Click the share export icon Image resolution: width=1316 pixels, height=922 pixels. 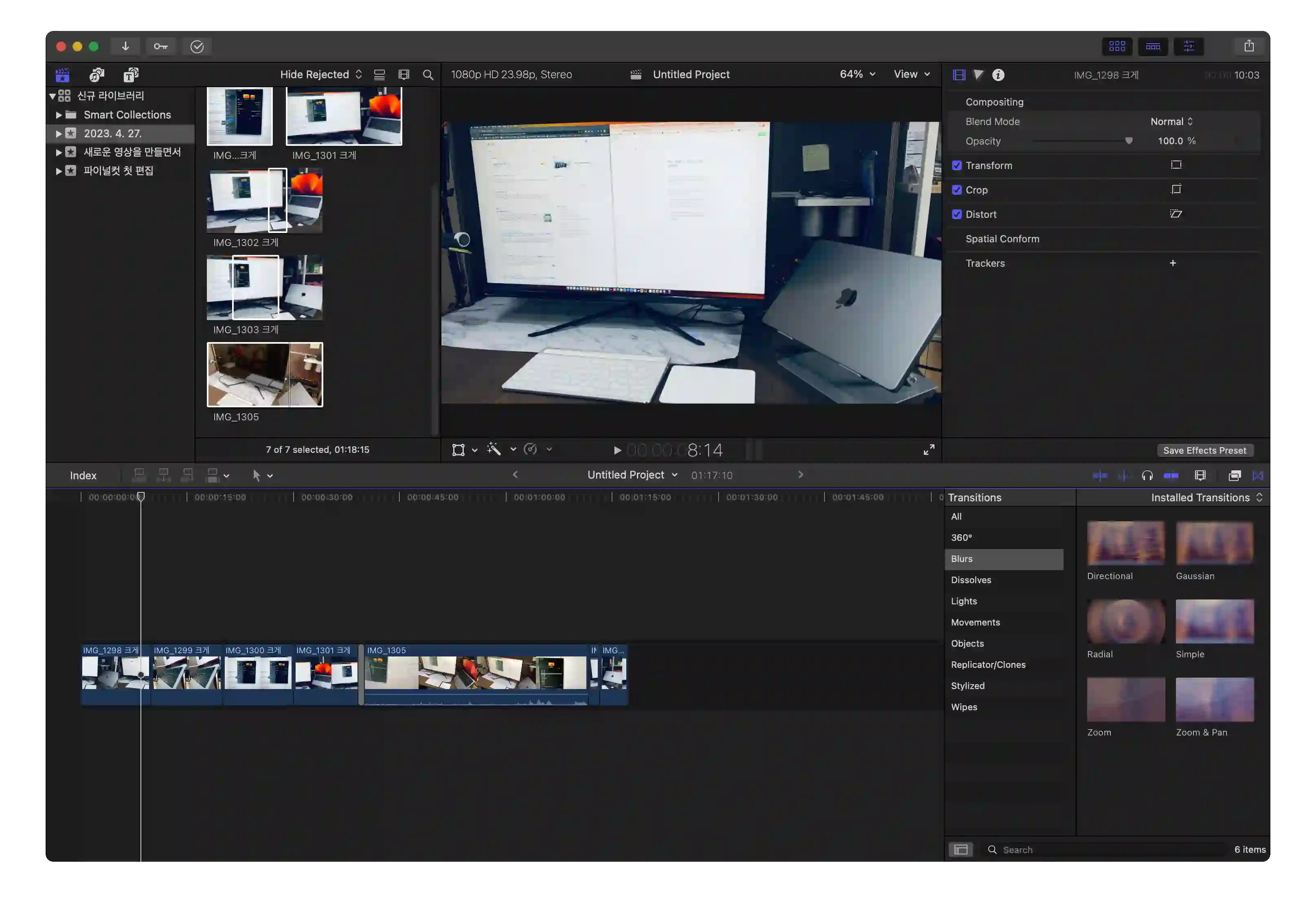(x=1249, y=46)
